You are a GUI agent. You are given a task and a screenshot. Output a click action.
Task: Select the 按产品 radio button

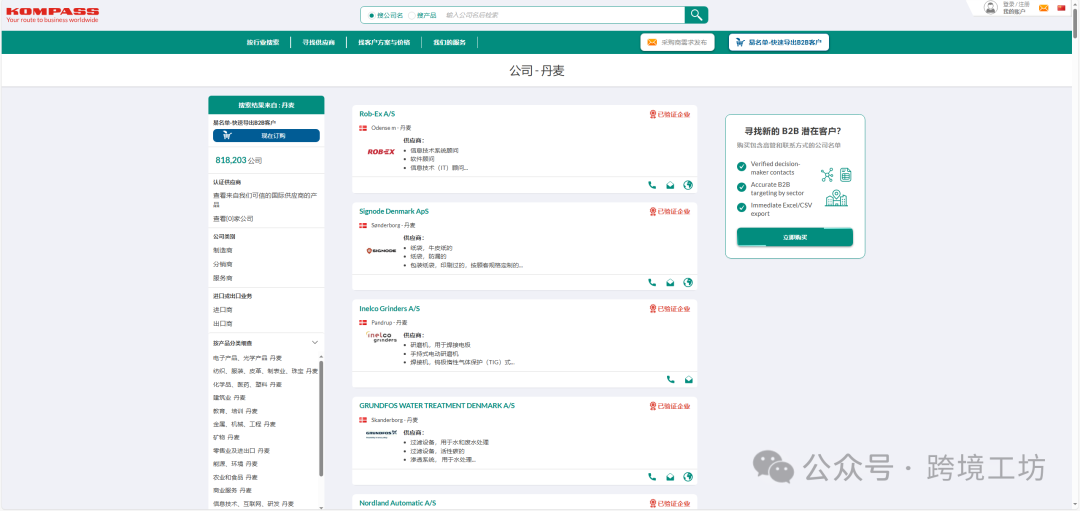coord(411,15)
